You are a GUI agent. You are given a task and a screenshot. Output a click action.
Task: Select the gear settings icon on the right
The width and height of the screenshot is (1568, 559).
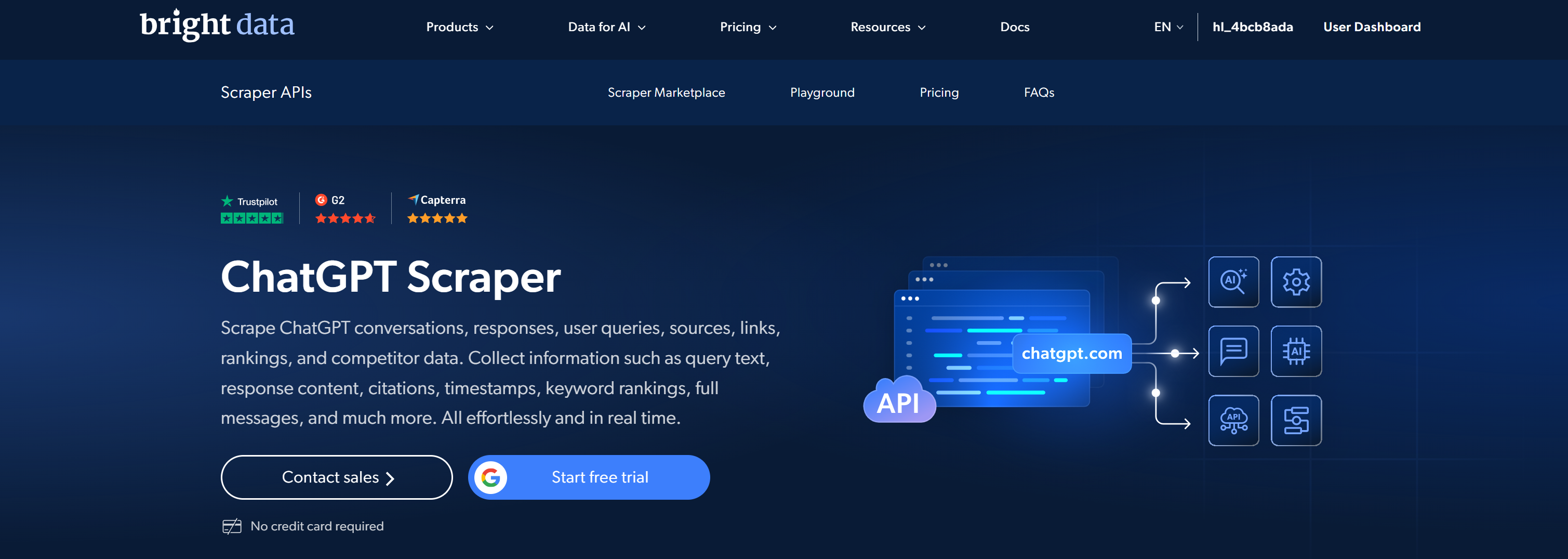[x=1296, y=281]
